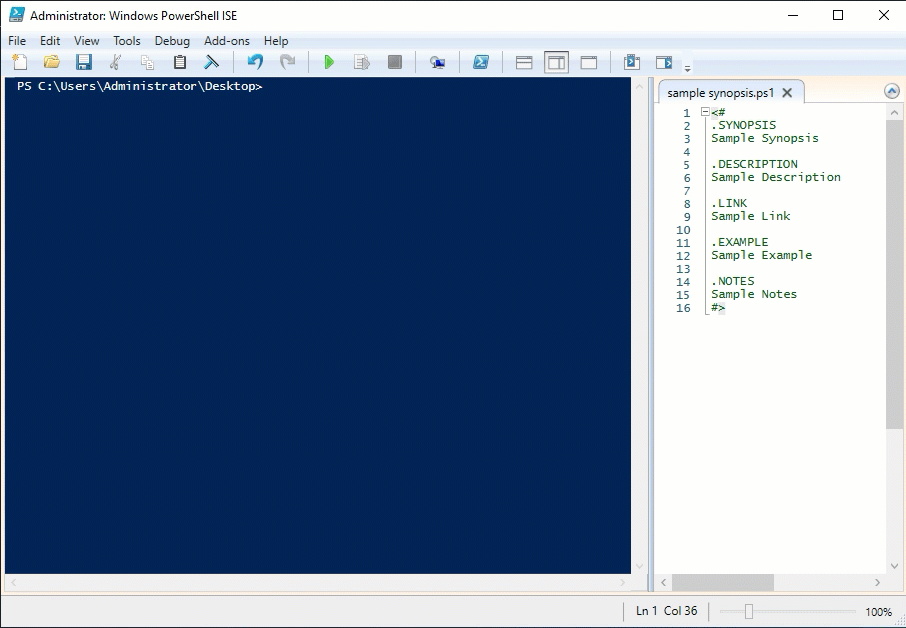Collapse the script pane chevron button
The image size is (906, 628).
click(x=892, y=91)
